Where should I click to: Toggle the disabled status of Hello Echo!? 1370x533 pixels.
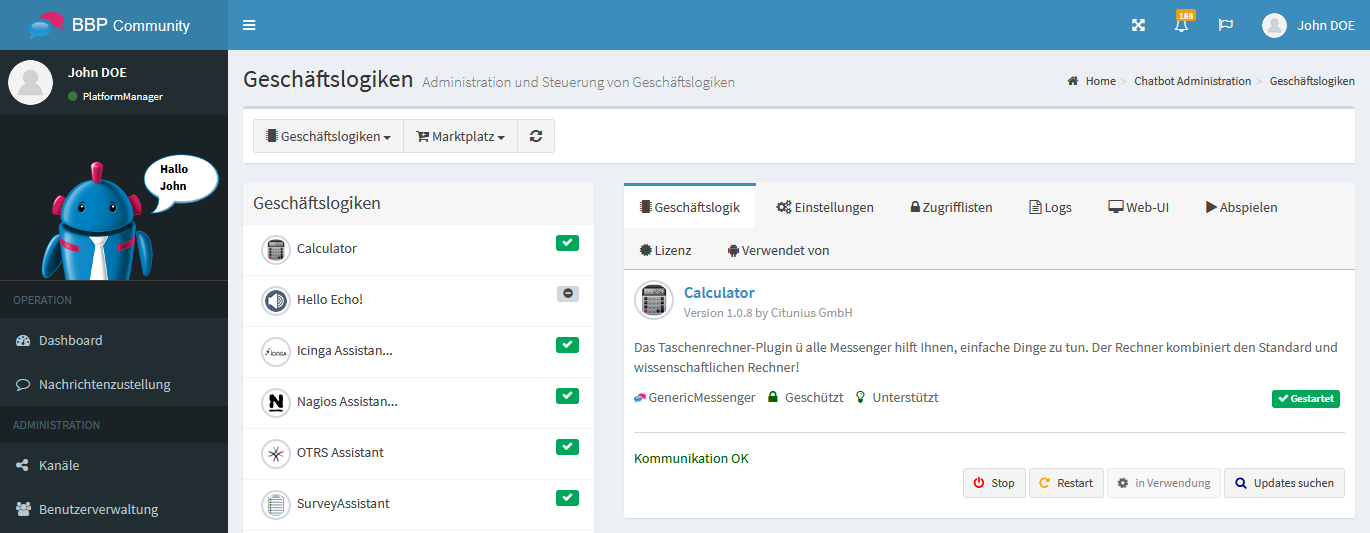click(567, 294)
